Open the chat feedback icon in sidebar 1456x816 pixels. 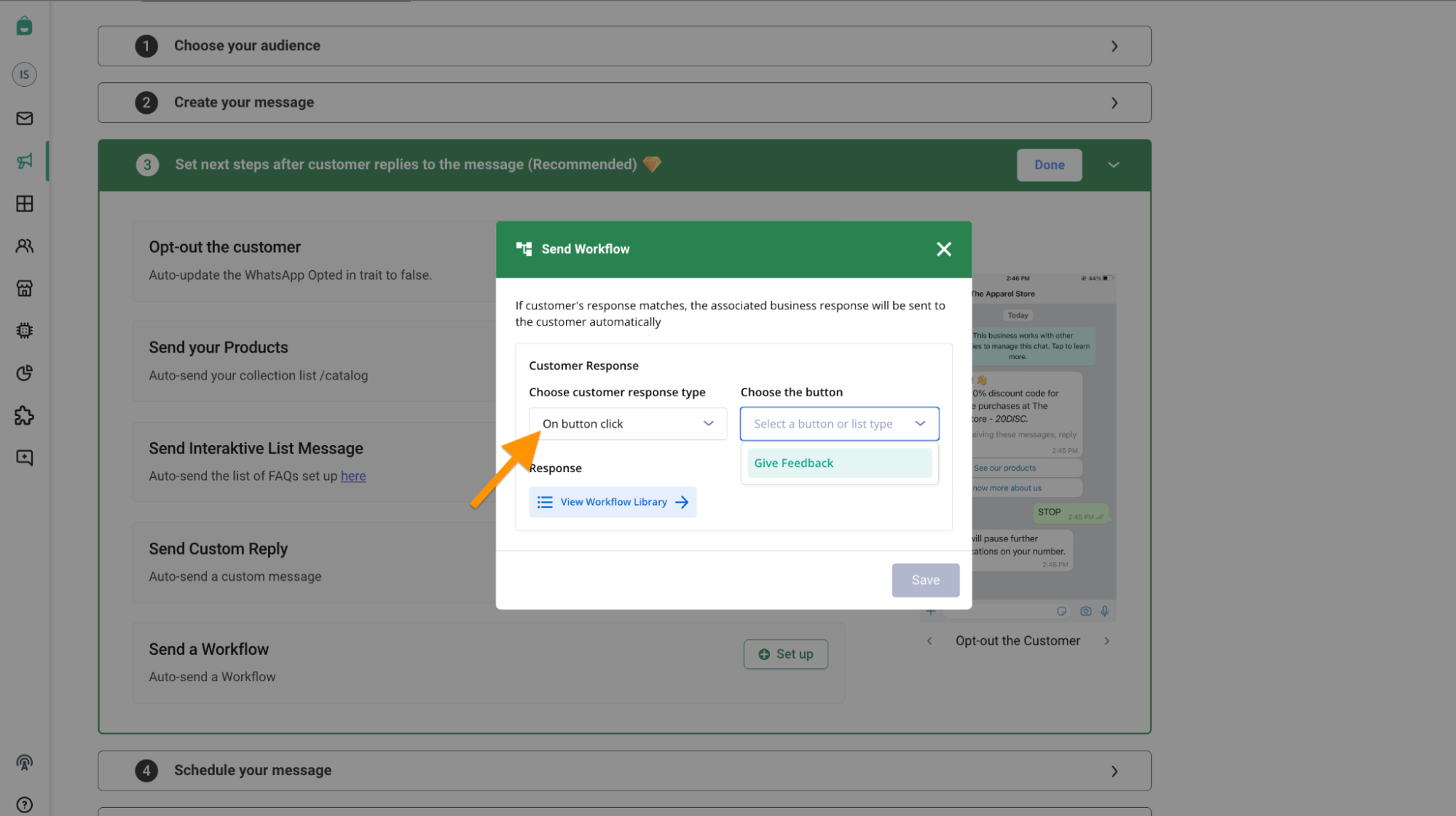(x=24, y=457)
